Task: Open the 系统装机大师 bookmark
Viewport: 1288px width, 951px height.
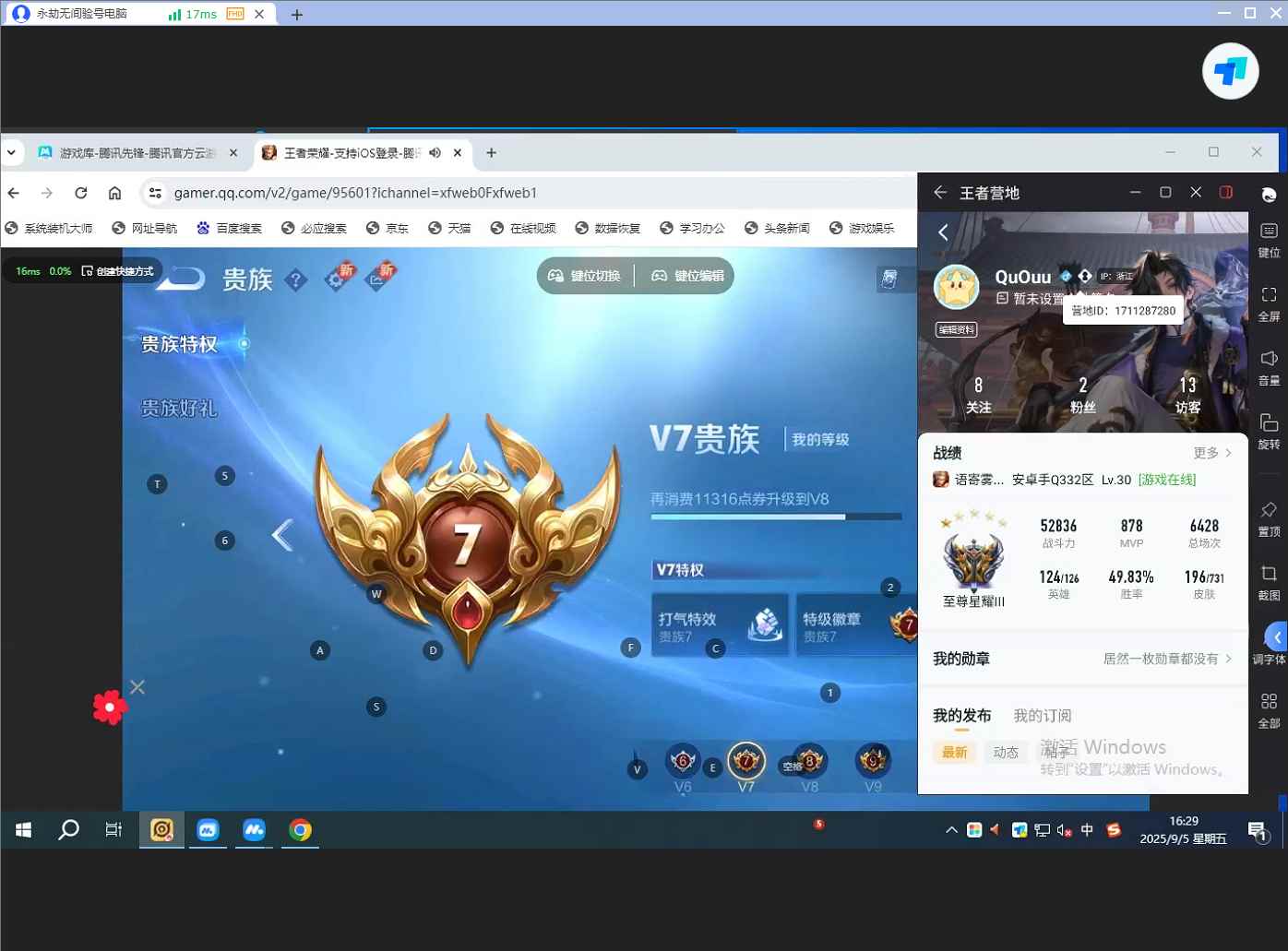Action: (49, 228)
